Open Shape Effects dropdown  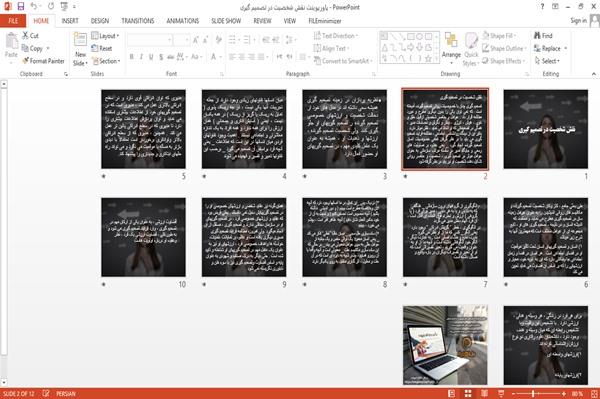tap(503, 61)
